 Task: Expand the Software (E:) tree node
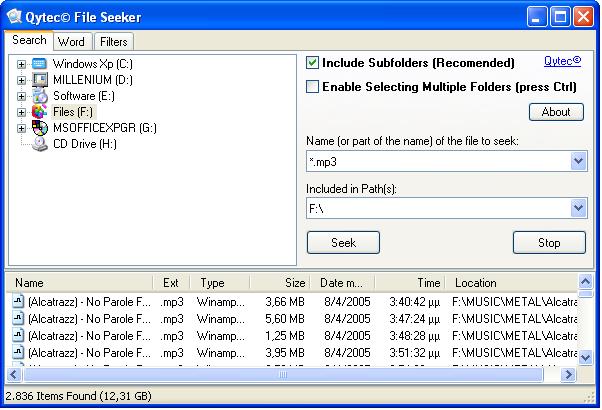click(21, 96)
